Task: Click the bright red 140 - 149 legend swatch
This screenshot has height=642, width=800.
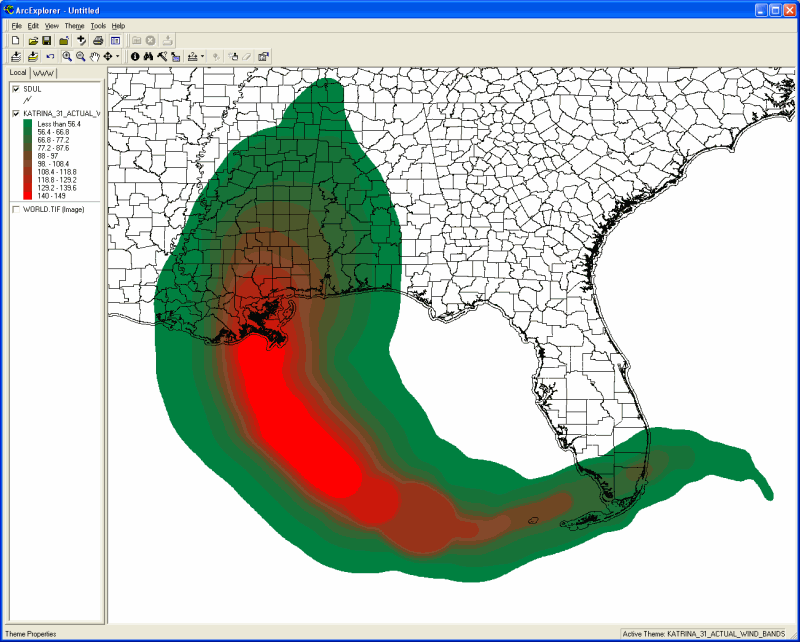Action: 28,196
